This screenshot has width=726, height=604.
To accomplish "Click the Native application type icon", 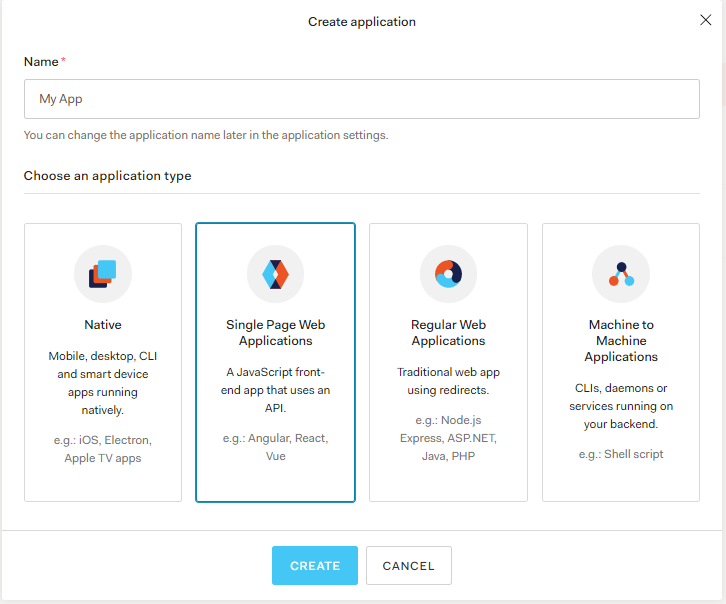I will pyautogui.click(x=103, y=274).
